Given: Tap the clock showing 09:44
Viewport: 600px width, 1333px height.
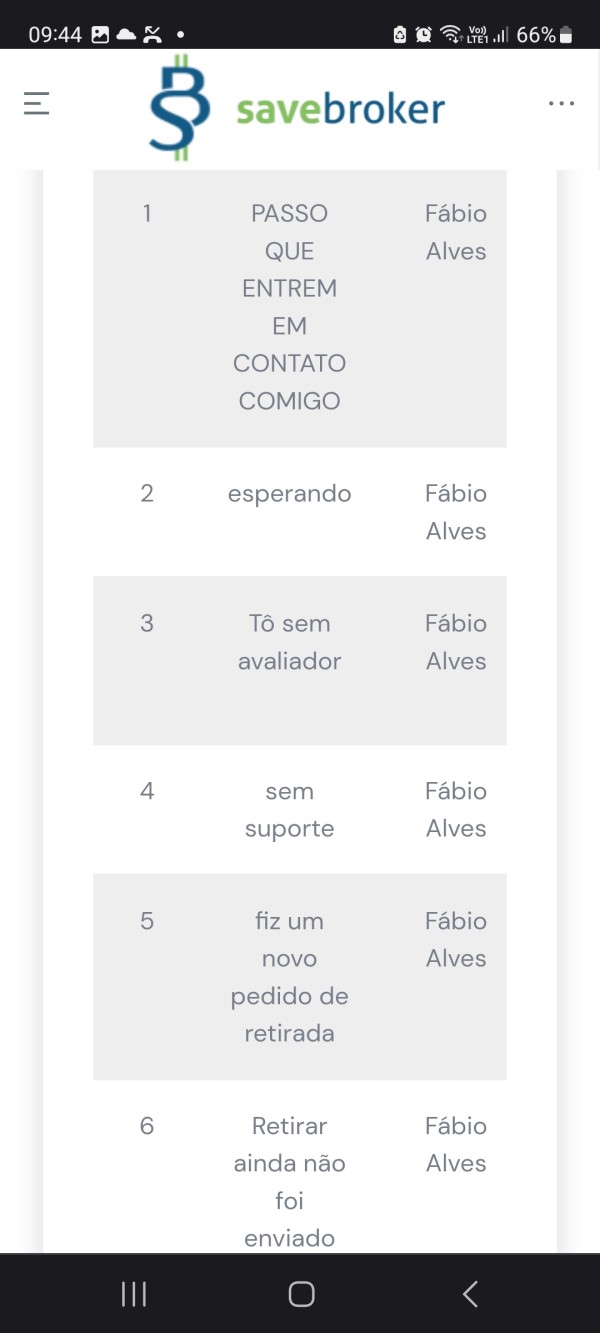Looking at the screenshot, I should (55, 35).
